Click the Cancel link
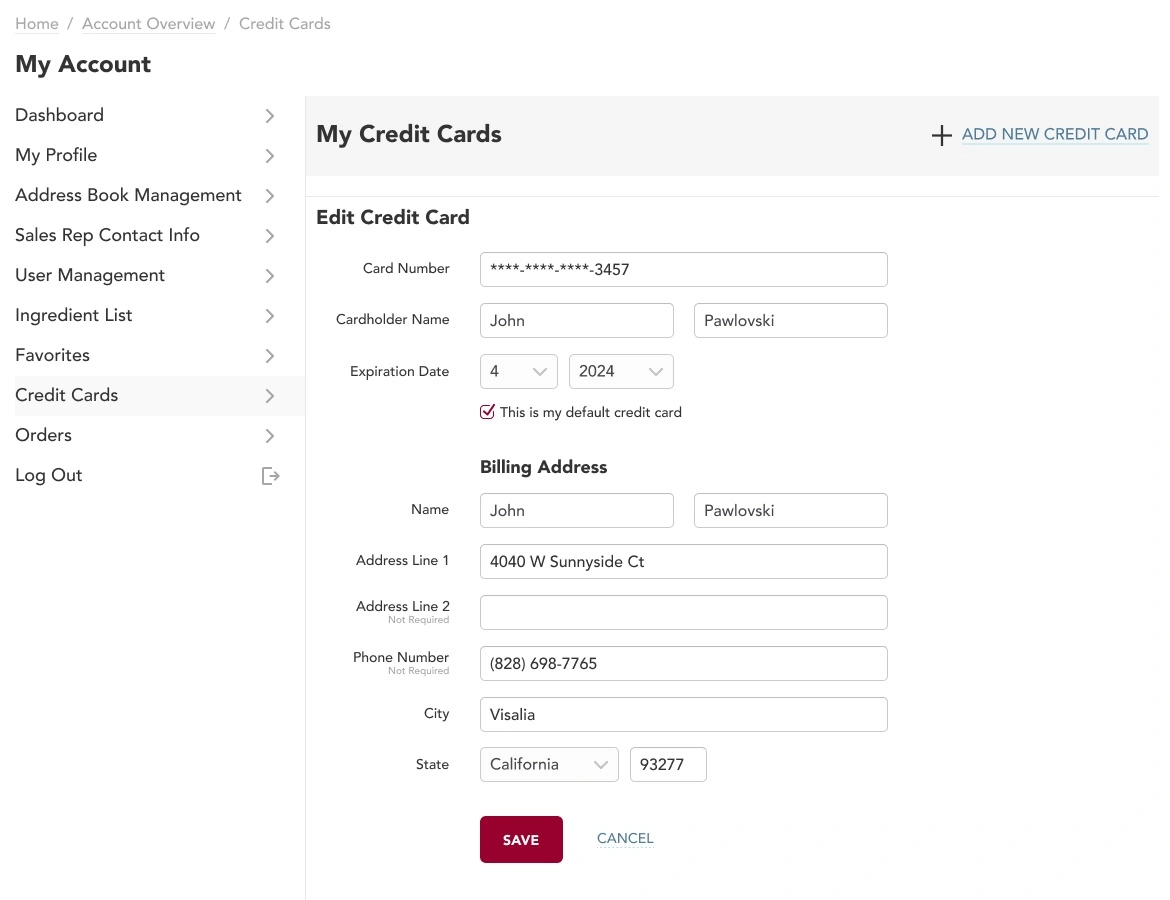 (625, 838)
